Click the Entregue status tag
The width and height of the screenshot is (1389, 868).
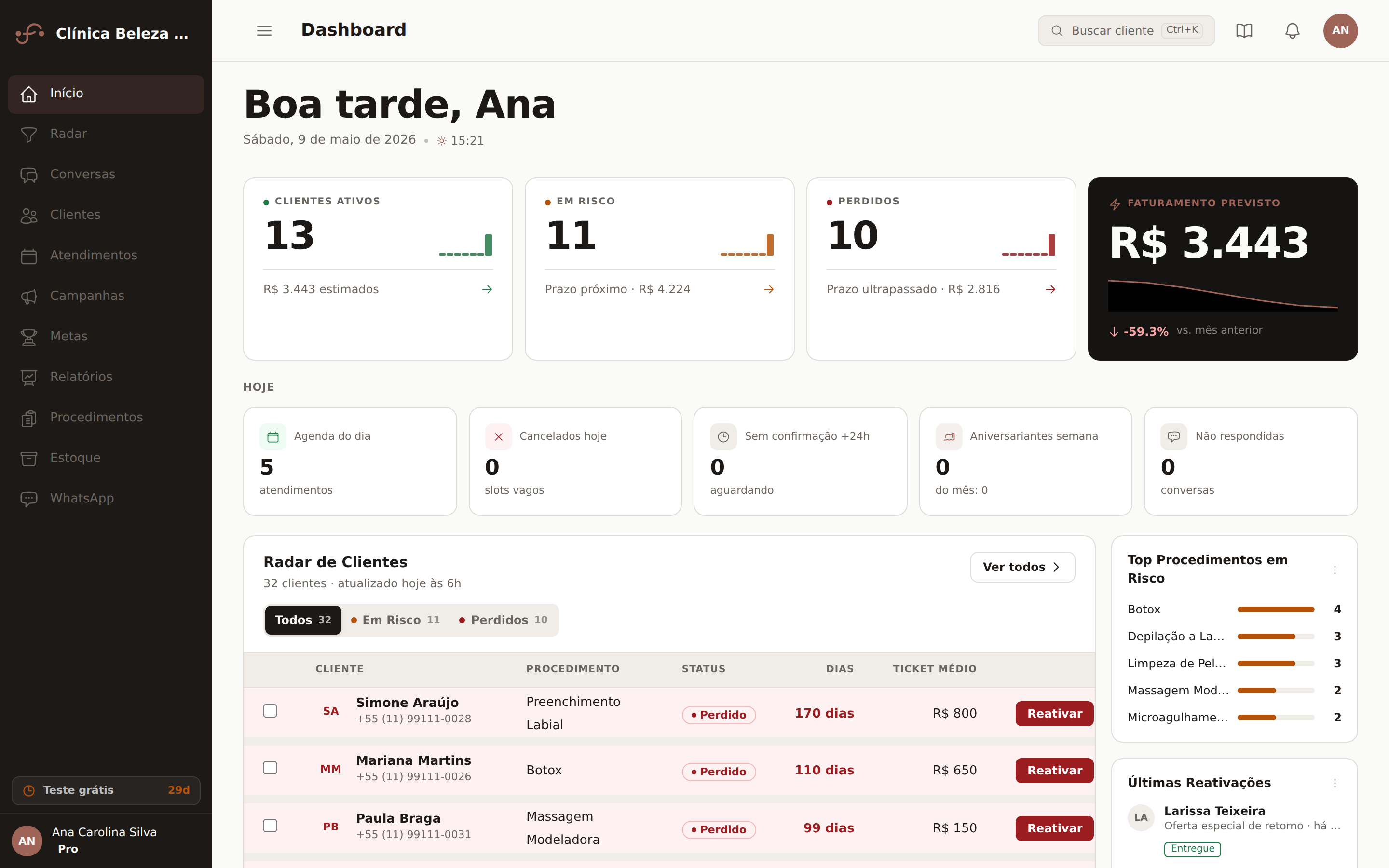pyautogui.click(x=1192, y=849)
